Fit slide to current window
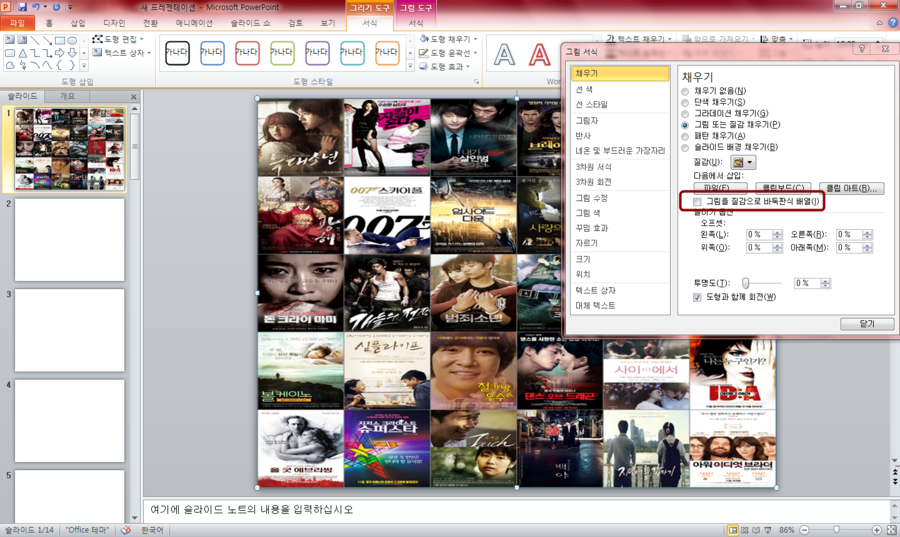 tap(891, 530)
